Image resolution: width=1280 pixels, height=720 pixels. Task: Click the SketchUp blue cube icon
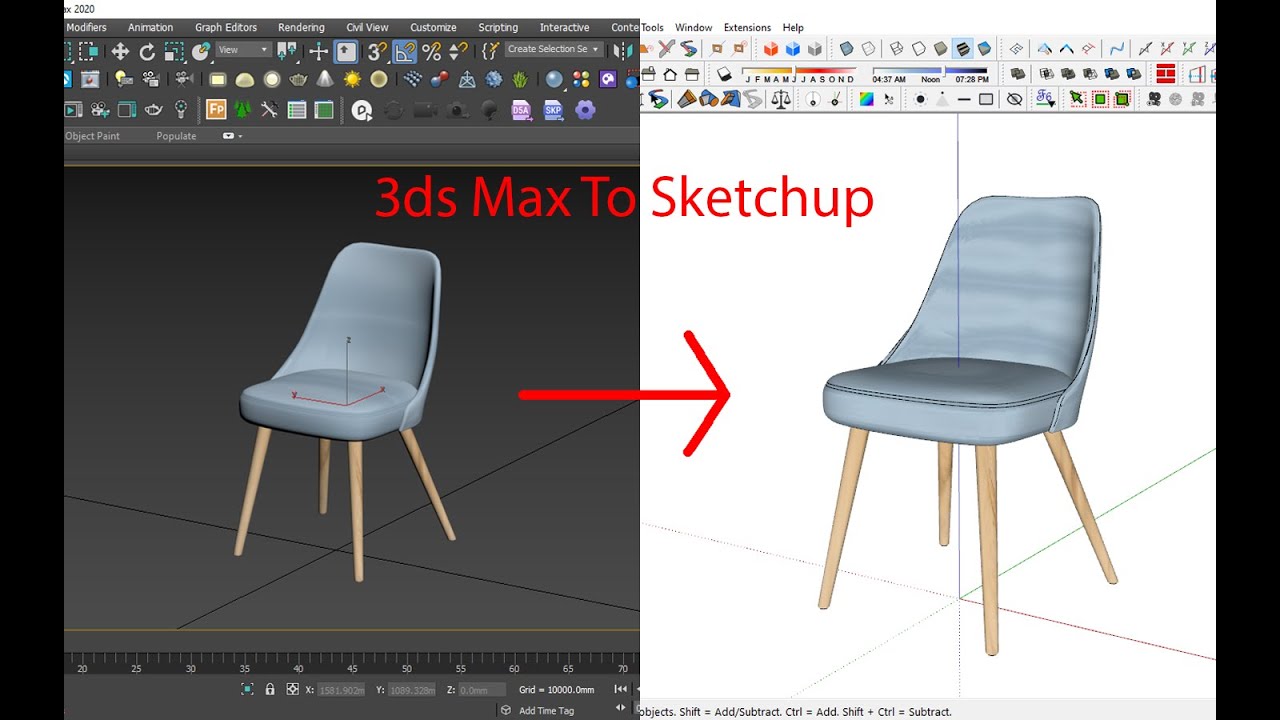pos(793,48)
